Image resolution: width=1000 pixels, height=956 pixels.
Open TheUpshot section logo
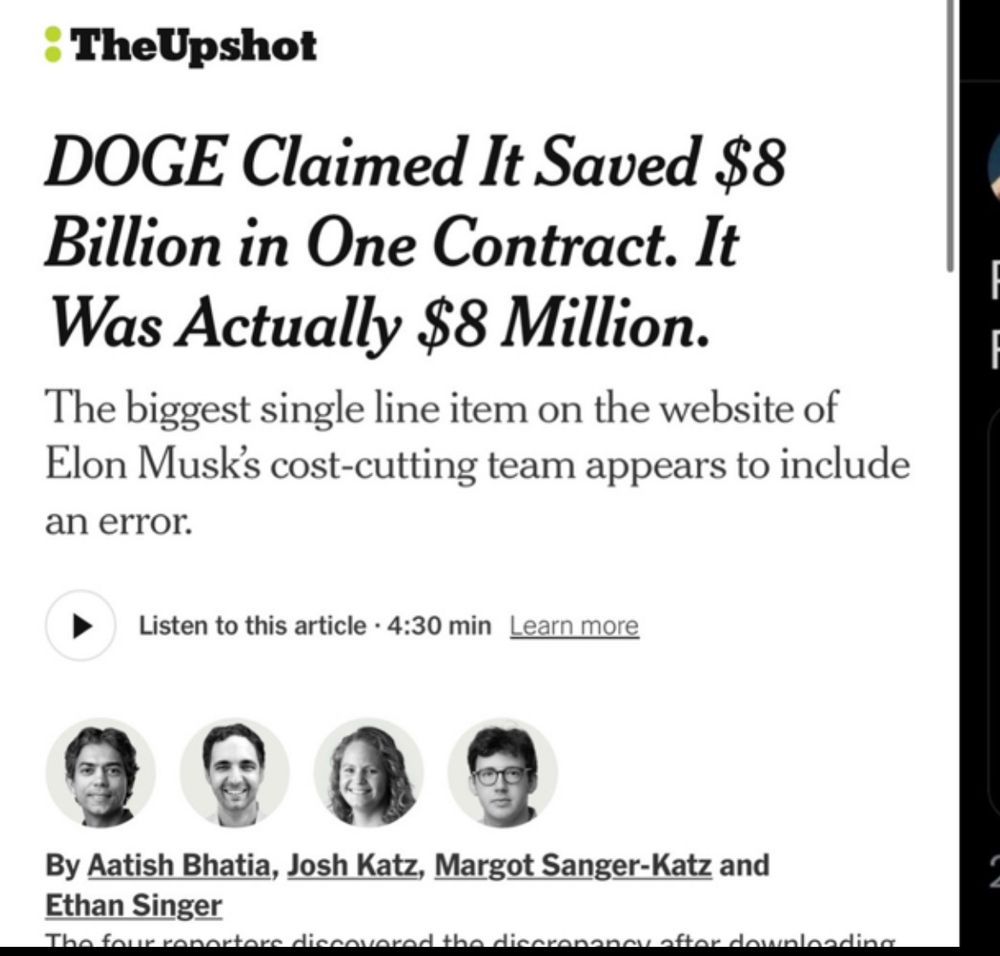[x=180, y=46]
